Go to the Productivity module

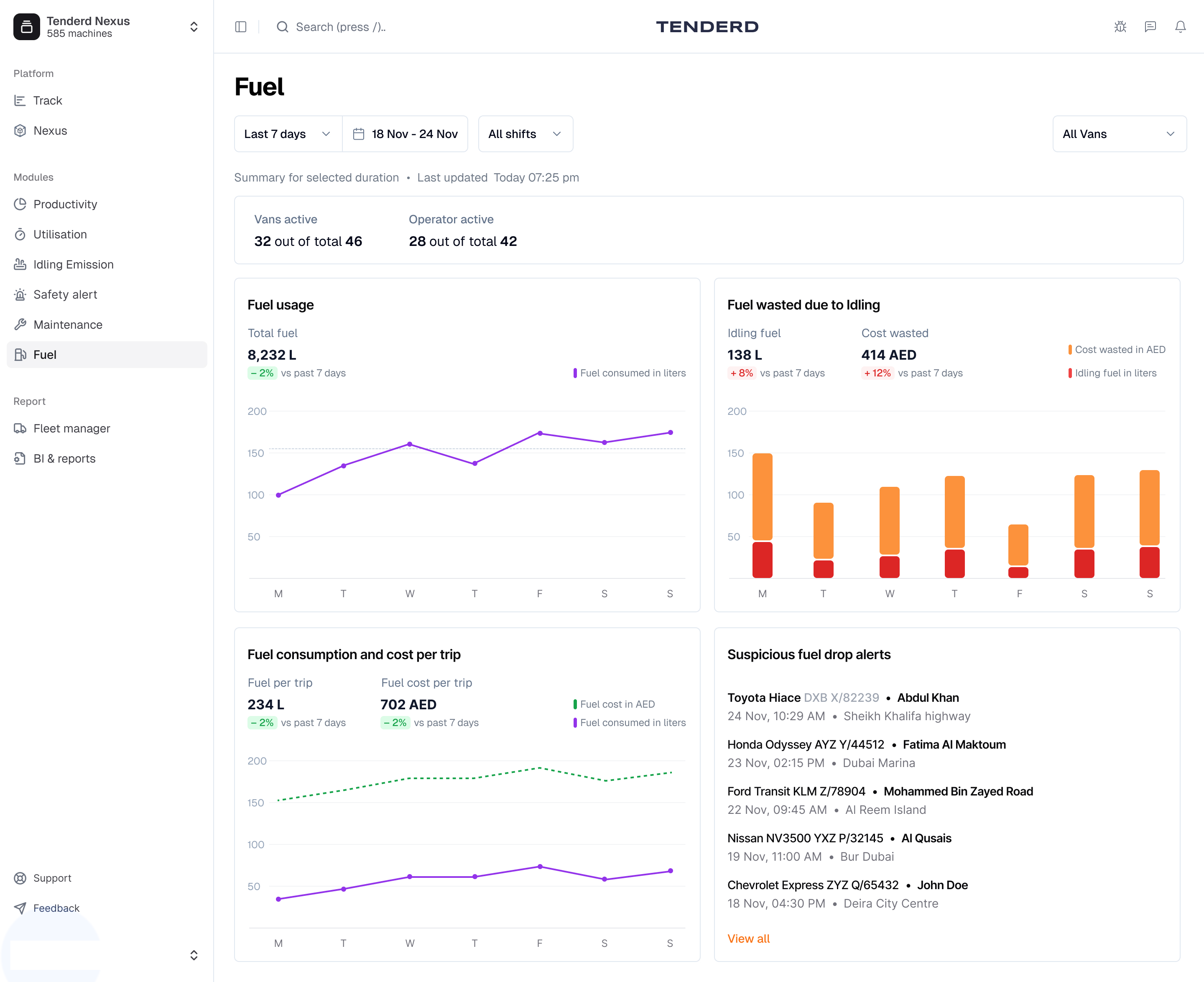coord(65,204)
